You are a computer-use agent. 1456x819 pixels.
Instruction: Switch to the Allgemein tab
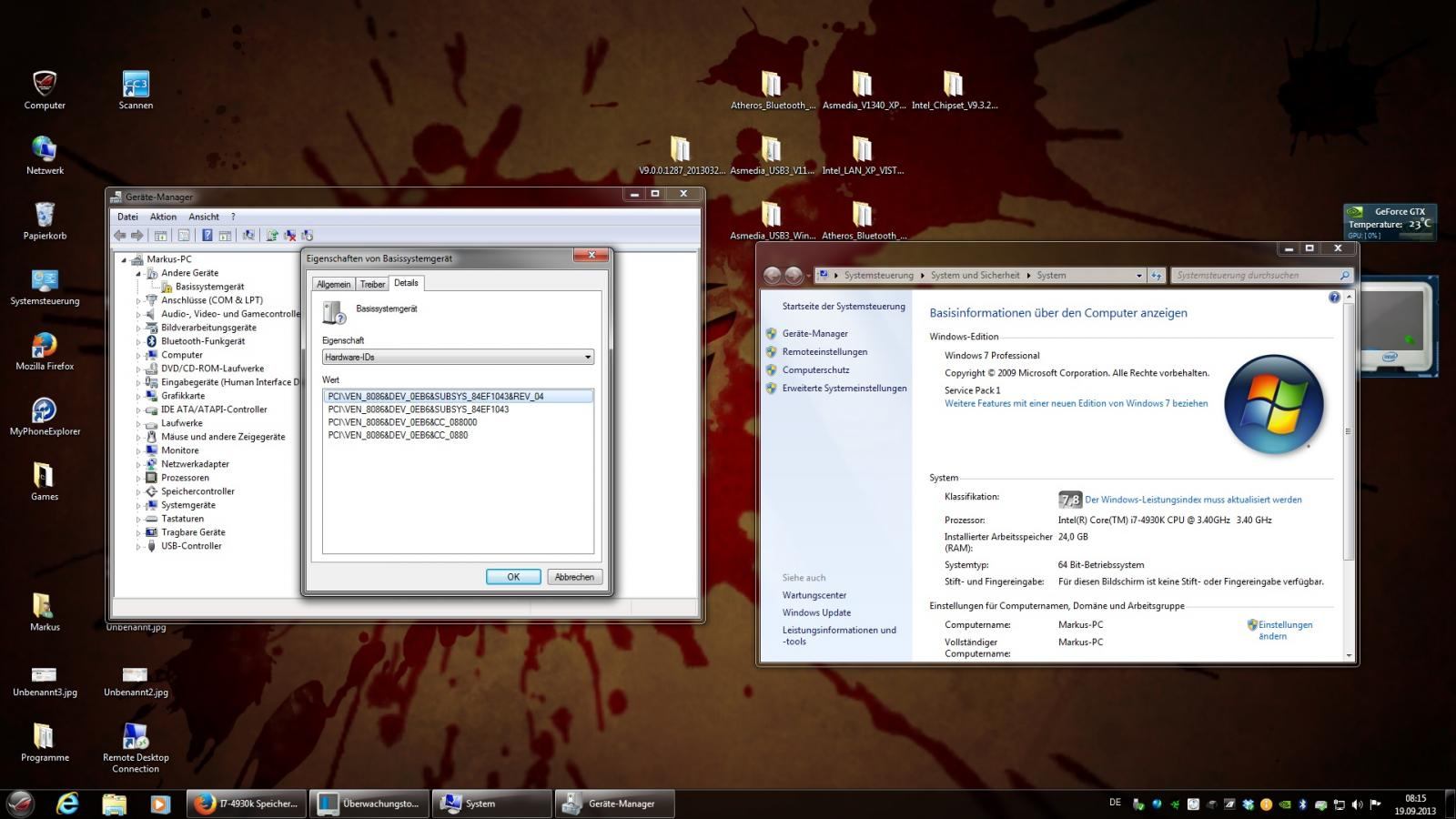333,284
